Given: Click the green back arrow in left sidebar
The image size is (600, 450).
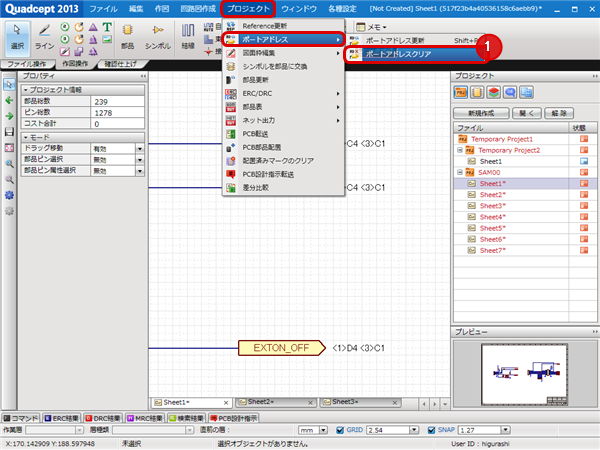Looking at the screenshot, I should click(x=9, y=100).
